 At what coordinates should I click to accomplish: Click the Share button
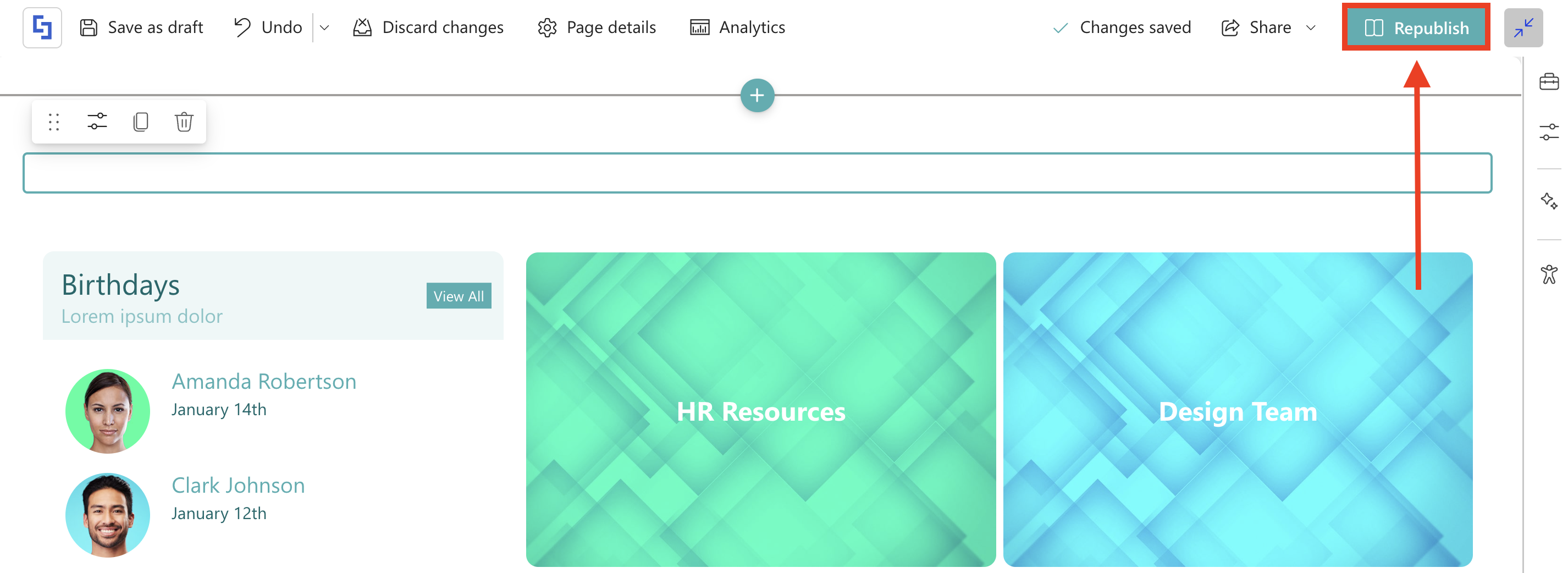pyautogui.click(x=1256, y=27)
